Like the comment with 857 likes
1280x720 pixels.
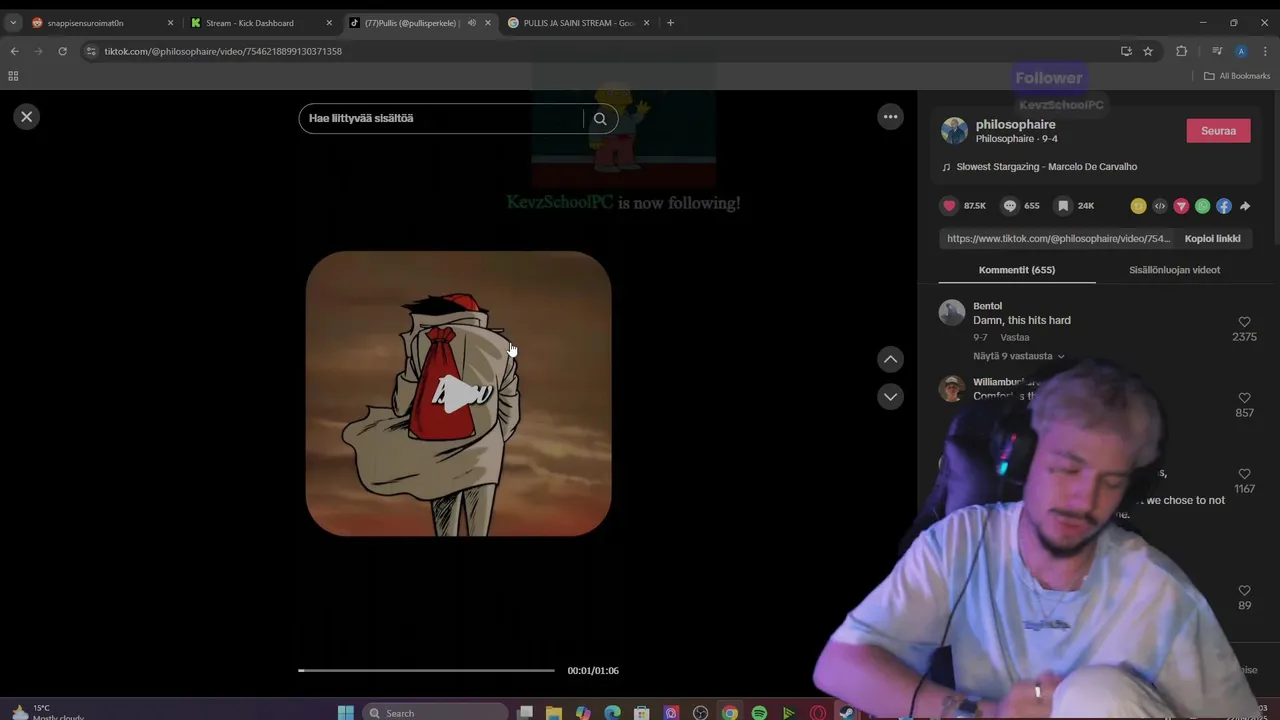pos(1244,398)
